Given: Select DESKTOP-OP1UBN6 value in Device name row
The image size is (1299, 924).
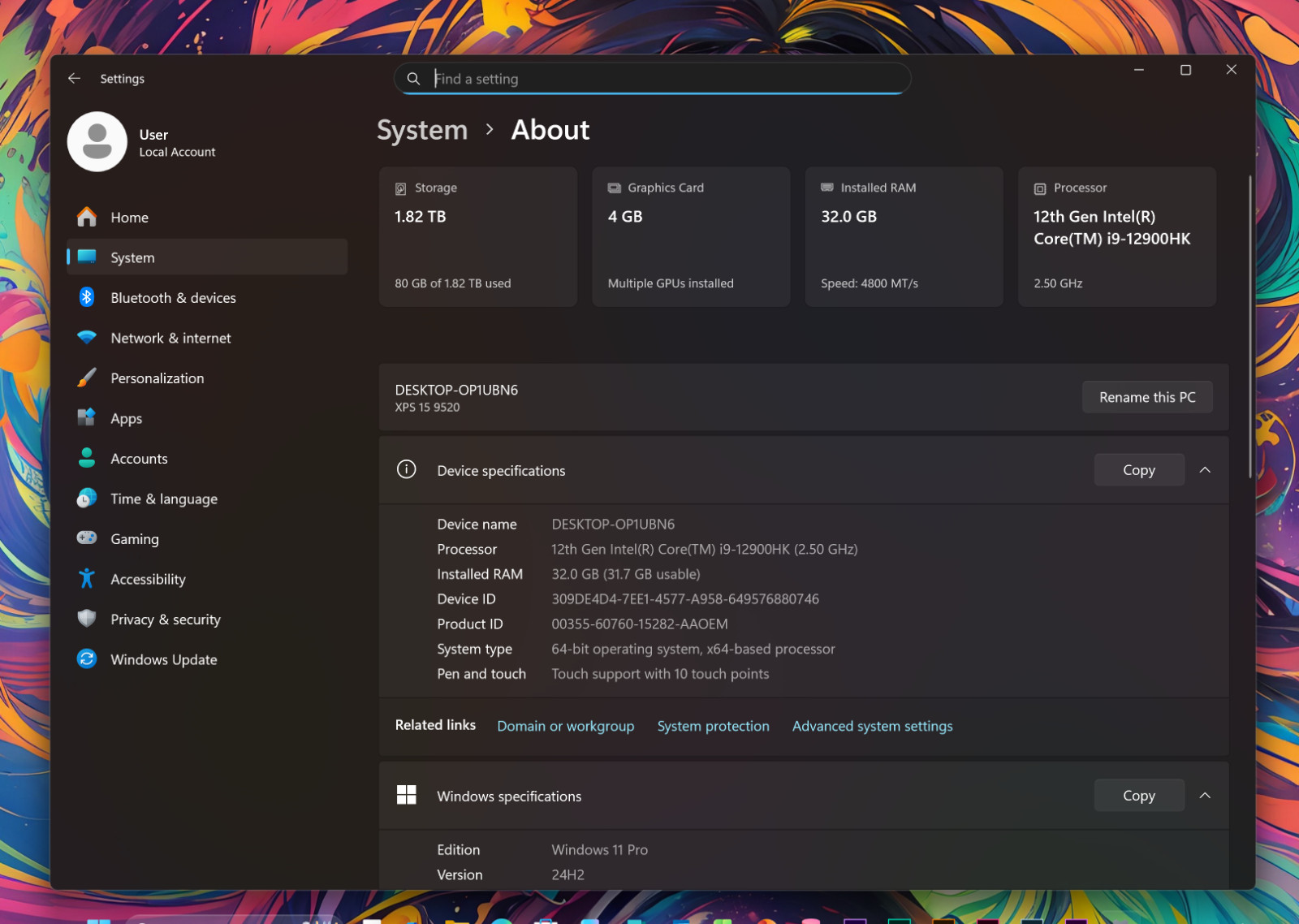Looking at the screenshot, I should [613, 525].
